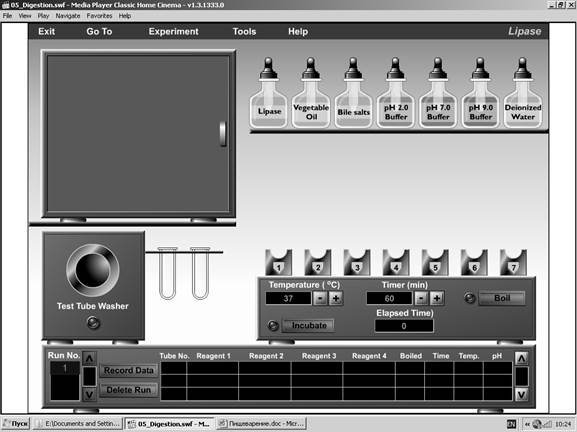Click the Timer display showing 60
Image resolution: width=577 pixels, height=432 pixels.
[389, 298]
